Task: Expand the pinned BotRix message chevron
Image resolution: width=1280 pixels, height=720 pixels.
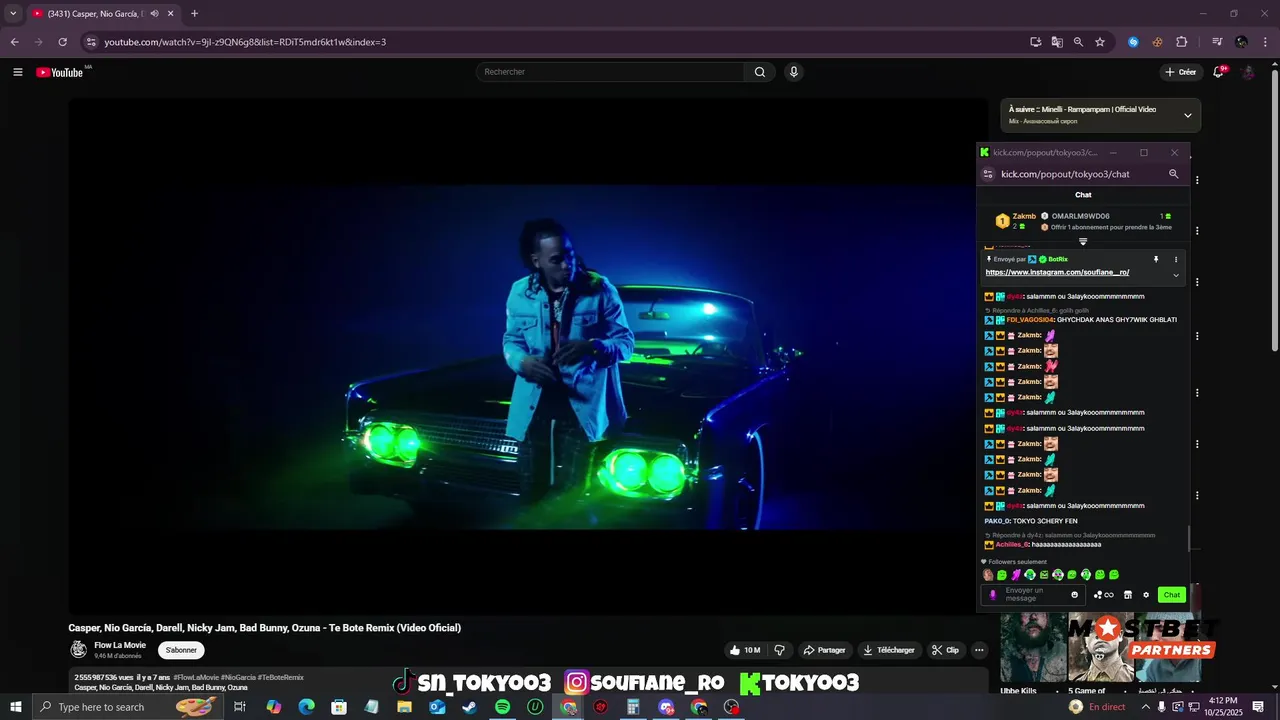Action: pos(1176,275)
